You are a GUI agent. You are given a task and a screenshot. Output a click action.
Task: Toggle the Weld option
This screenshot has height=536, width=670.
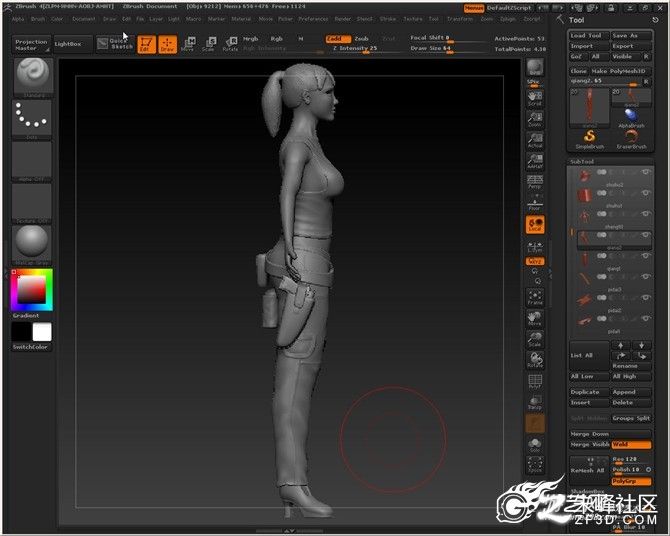pos(631,445)
